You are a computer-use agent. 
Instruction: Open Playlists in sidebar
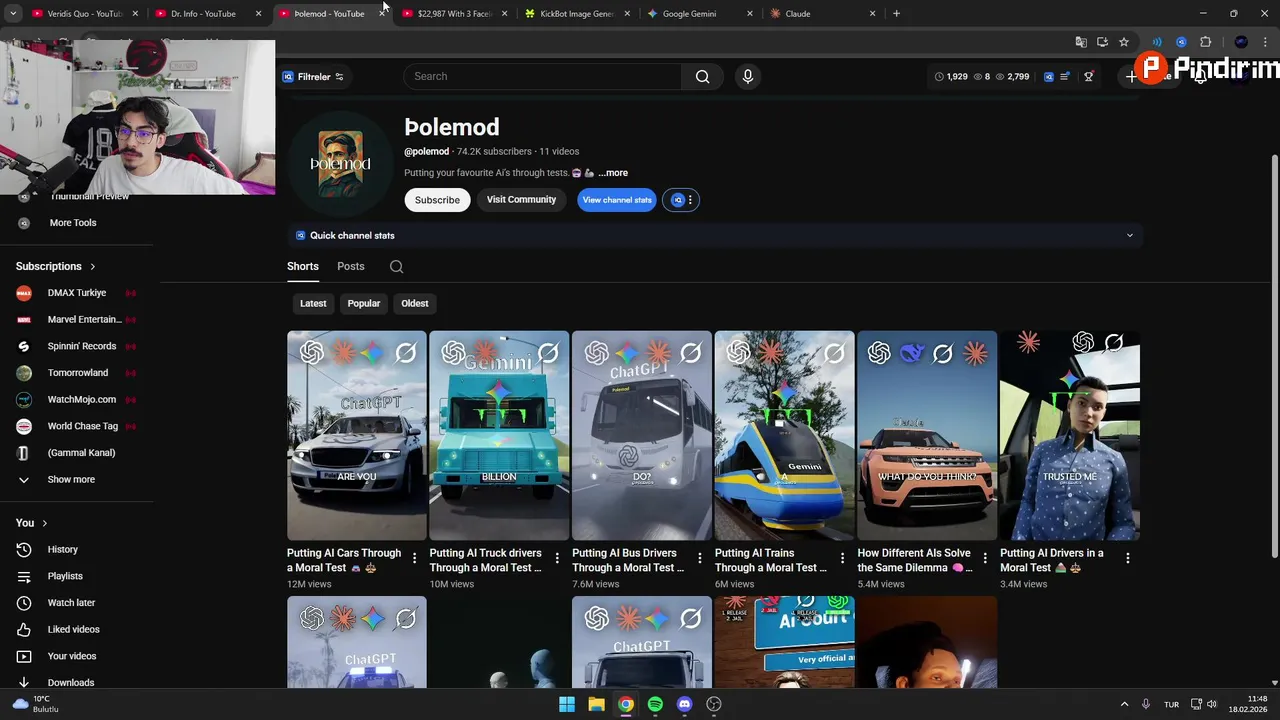[65, 576]
